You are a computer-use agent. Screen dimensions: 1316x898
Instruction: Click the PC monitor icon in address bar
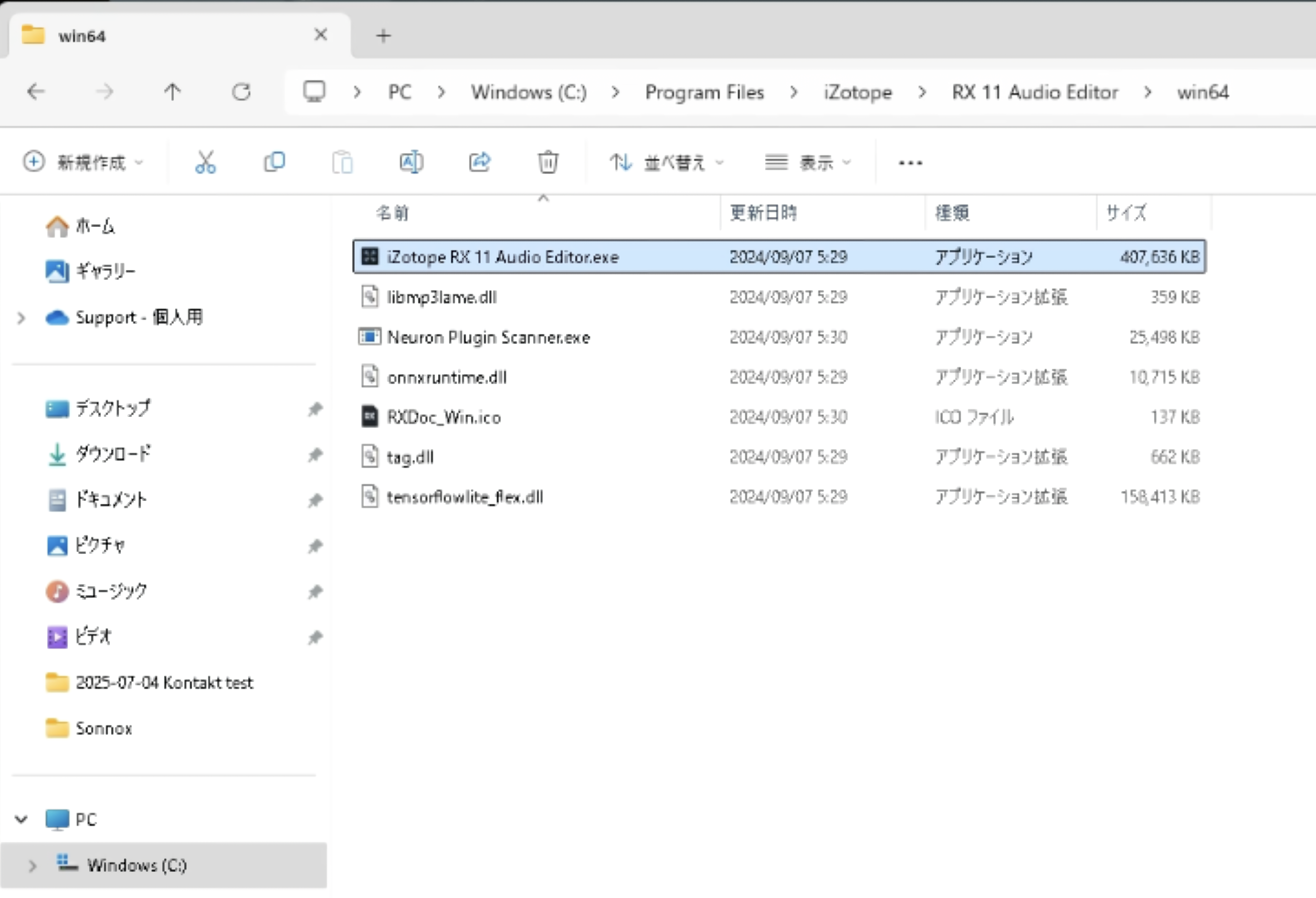(x=314, y=91)
